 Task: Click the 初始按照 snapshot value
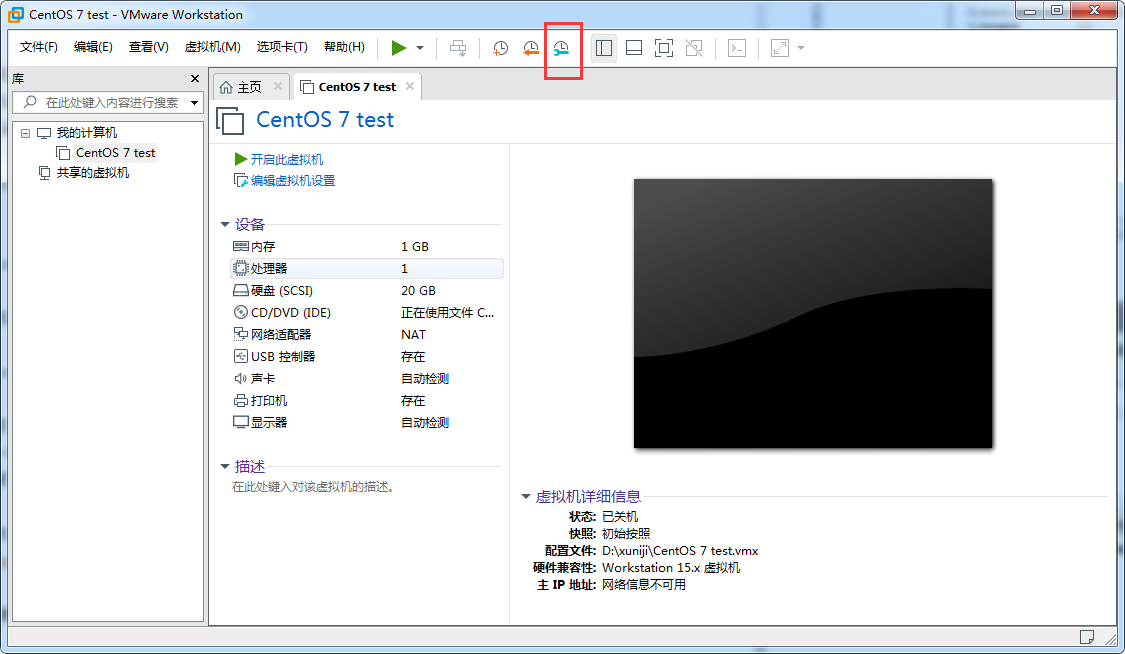[626, 534]
